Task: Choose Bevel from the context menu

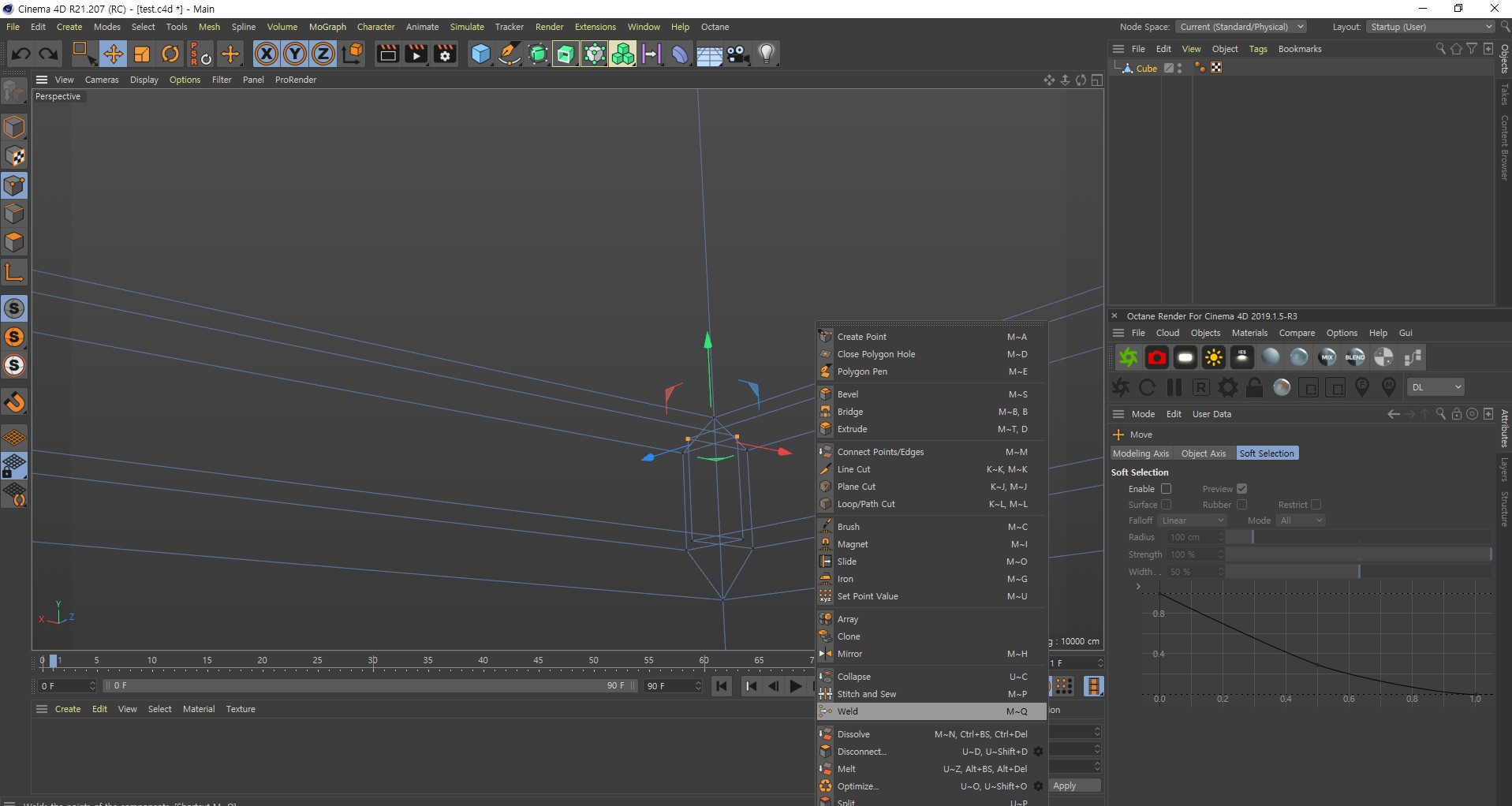Action: [931, 394]
